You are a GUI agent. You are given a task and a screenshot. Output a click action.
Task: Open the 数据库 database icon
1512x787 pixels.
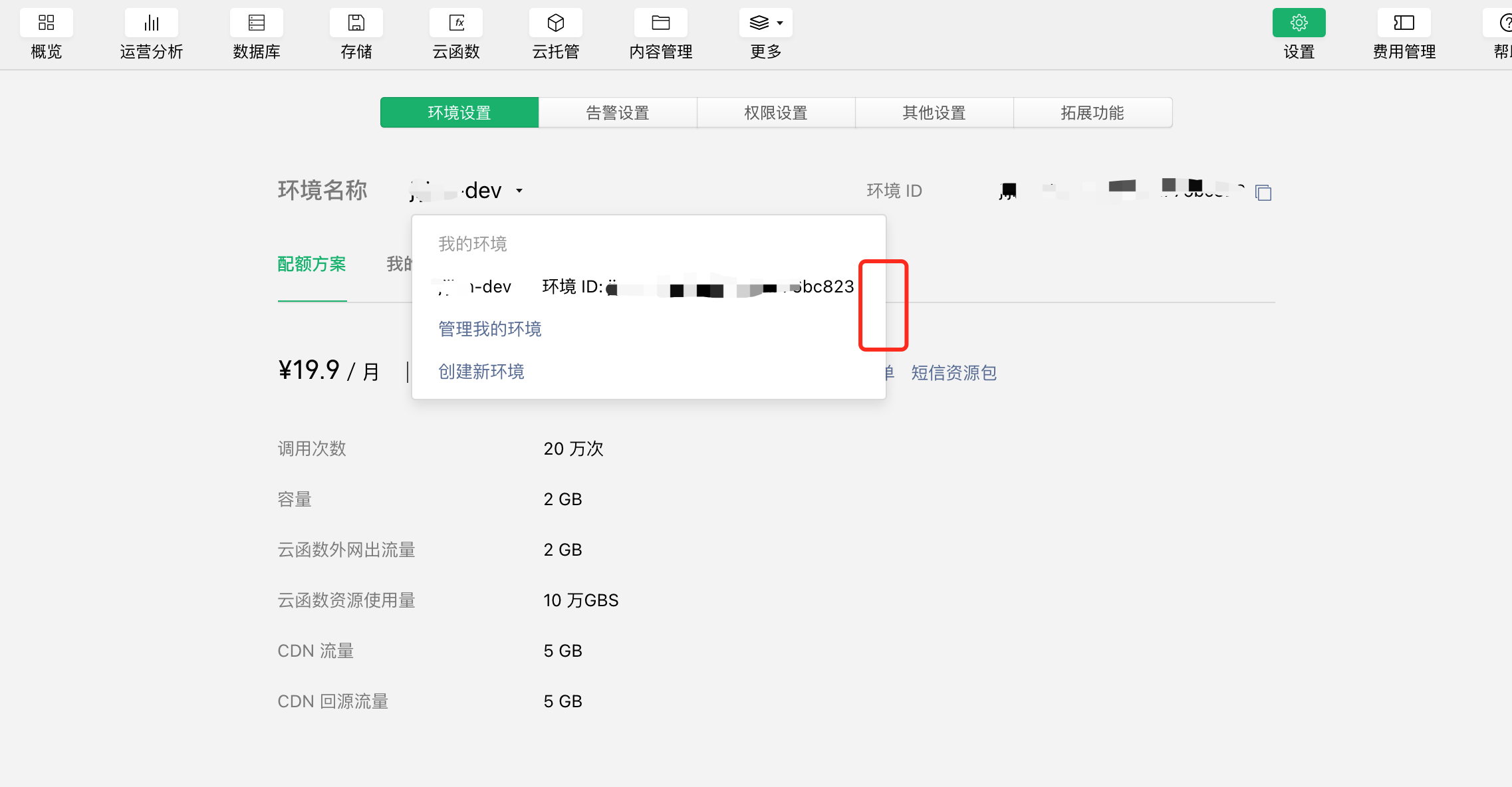point(256,23)
